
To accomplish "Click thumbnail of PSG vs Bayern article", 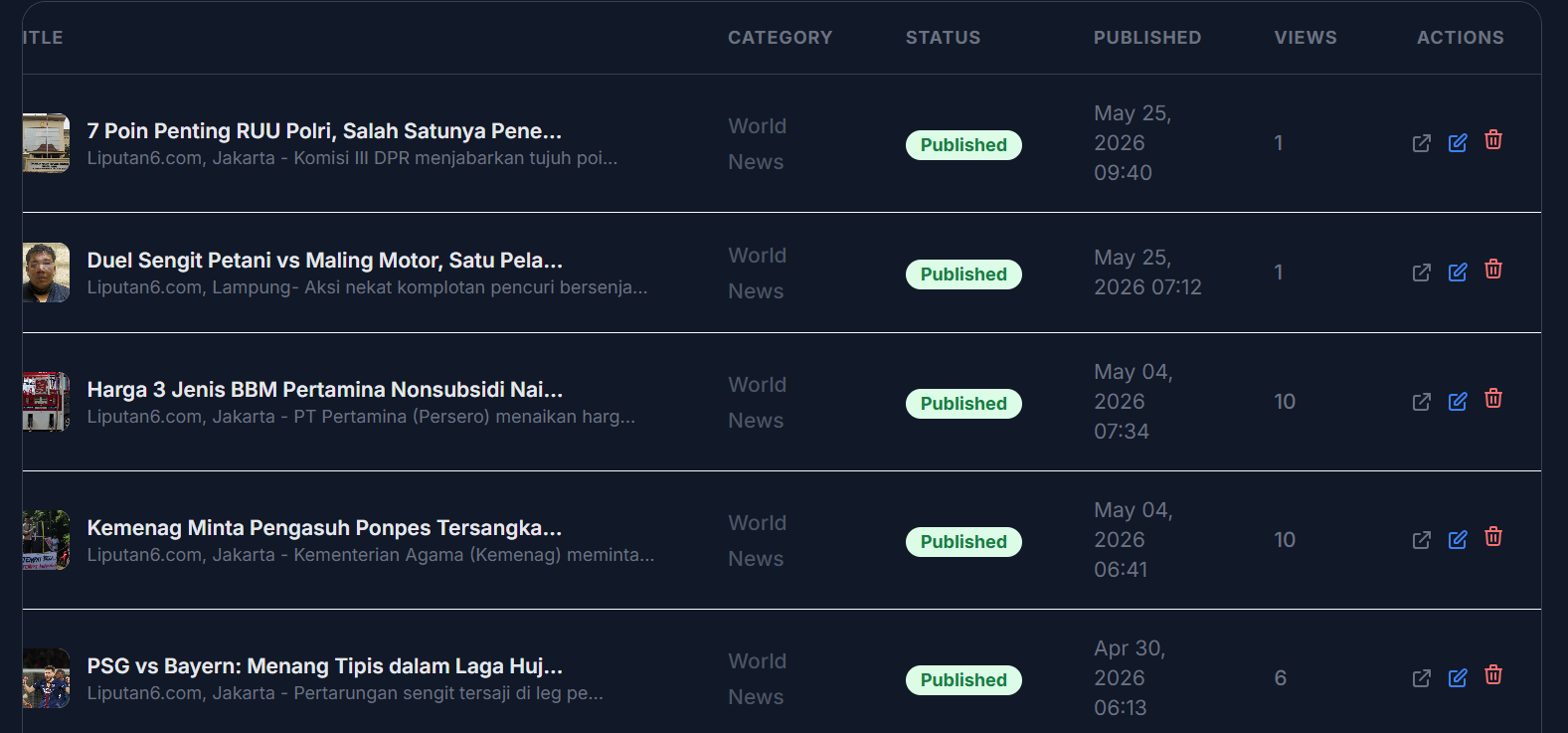I will point(46,678).
